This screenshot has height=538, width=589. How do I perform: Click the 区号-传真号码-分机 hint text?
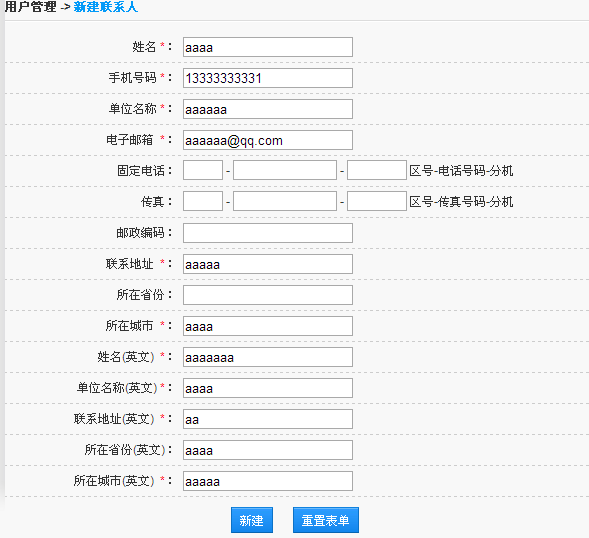click(x=461, y=202)
